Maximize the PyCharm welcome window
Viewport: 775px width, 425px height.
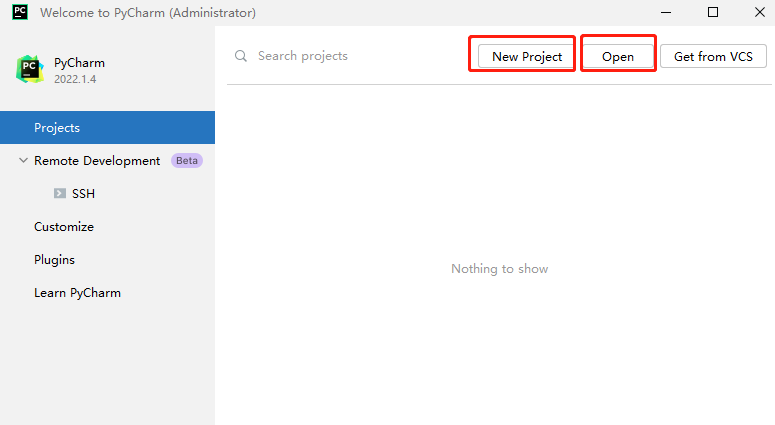(x=713, y=12)
